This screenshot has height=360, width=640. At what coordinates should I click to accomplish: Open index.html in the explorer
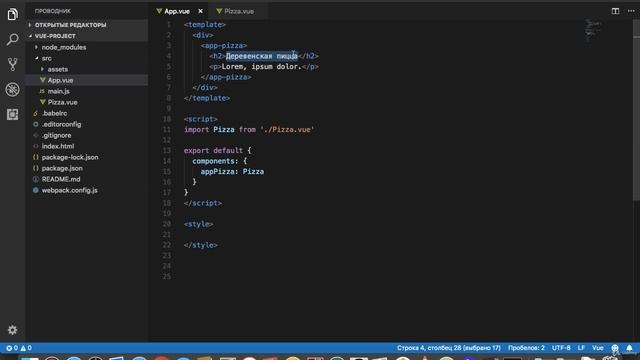point(87,146)
